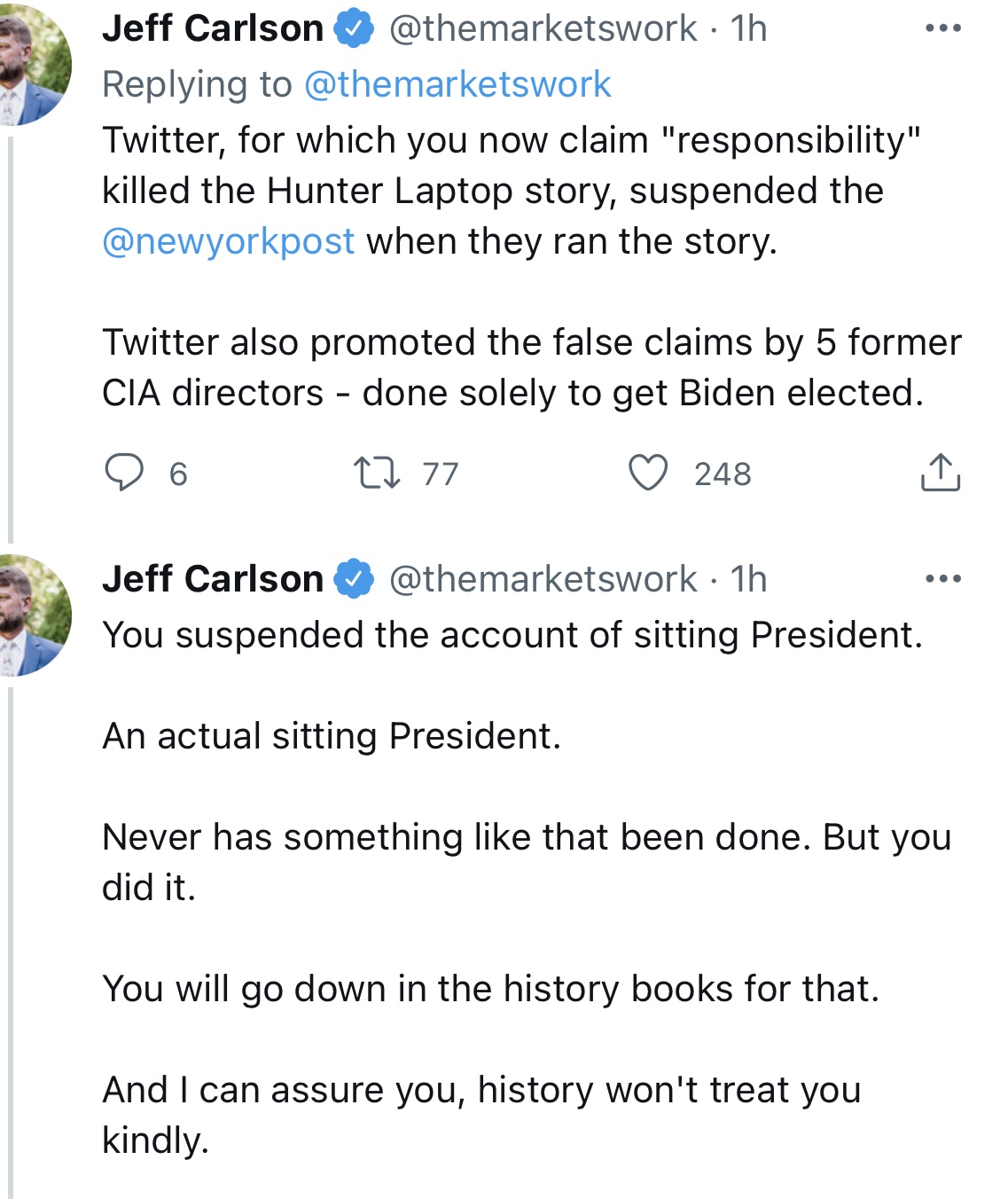Open @themarketswork link after Replying to
The image size is (1008, 1199).
coord(457,85)
